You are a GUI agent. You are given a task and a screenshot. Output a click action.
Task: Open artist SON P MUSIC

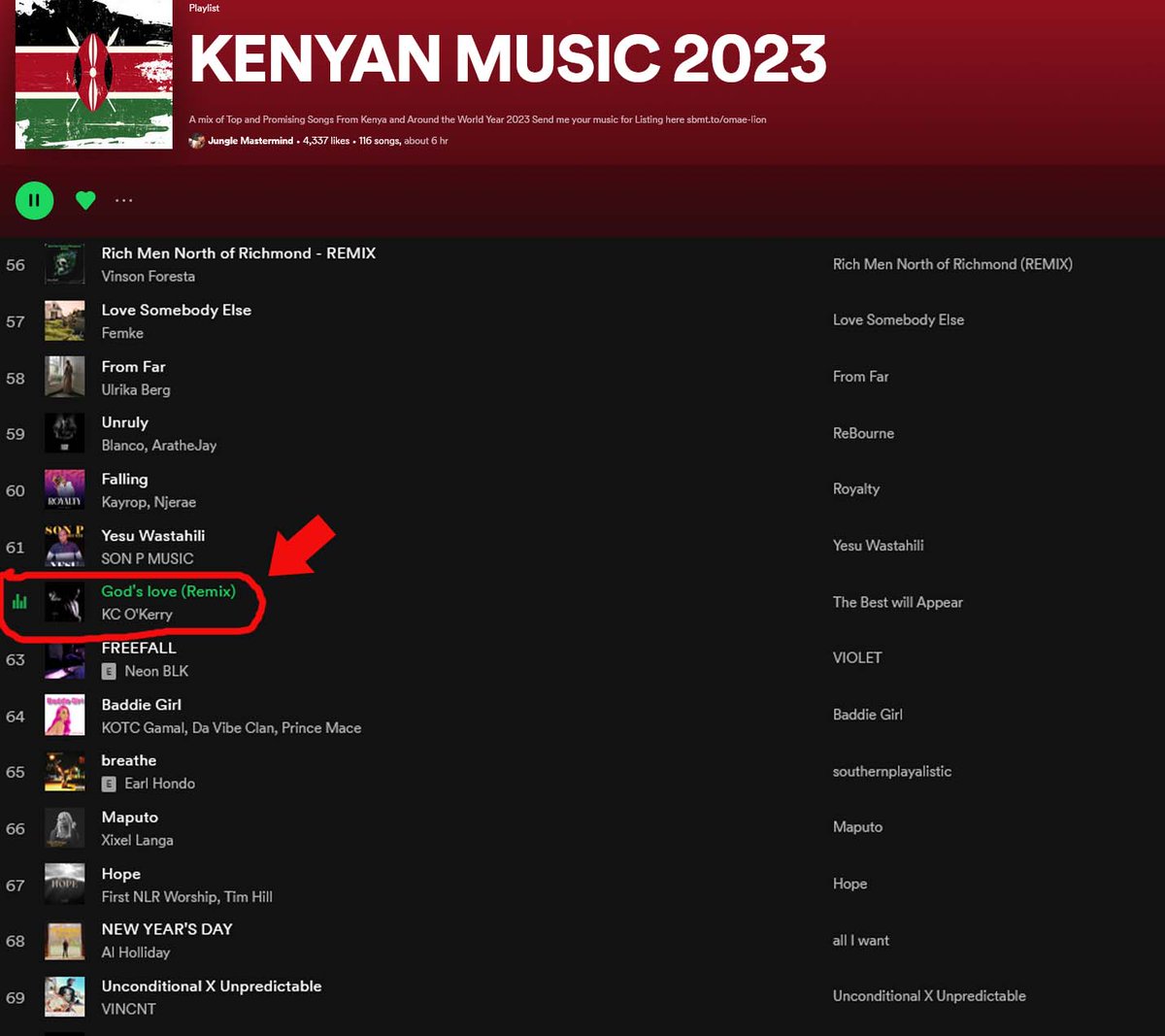pos(148,558)
